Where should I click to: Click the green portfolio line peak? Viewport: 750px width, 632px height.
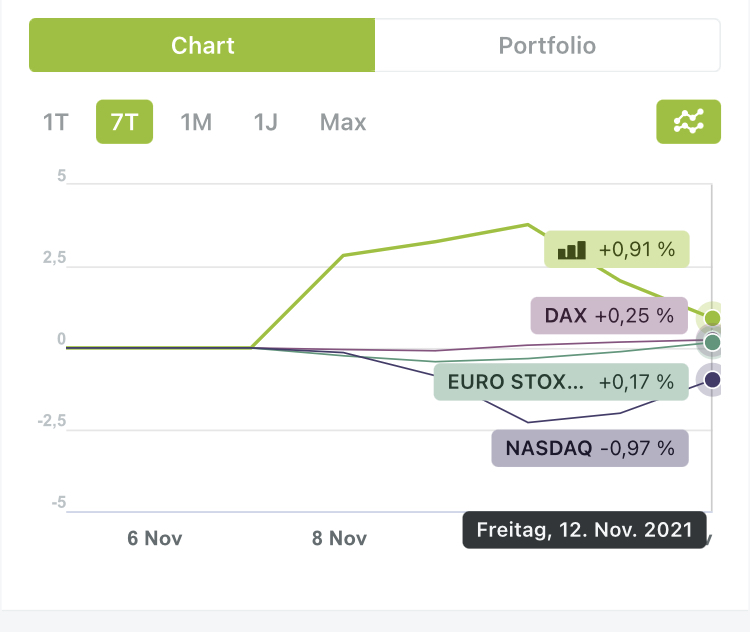[528, 224]
